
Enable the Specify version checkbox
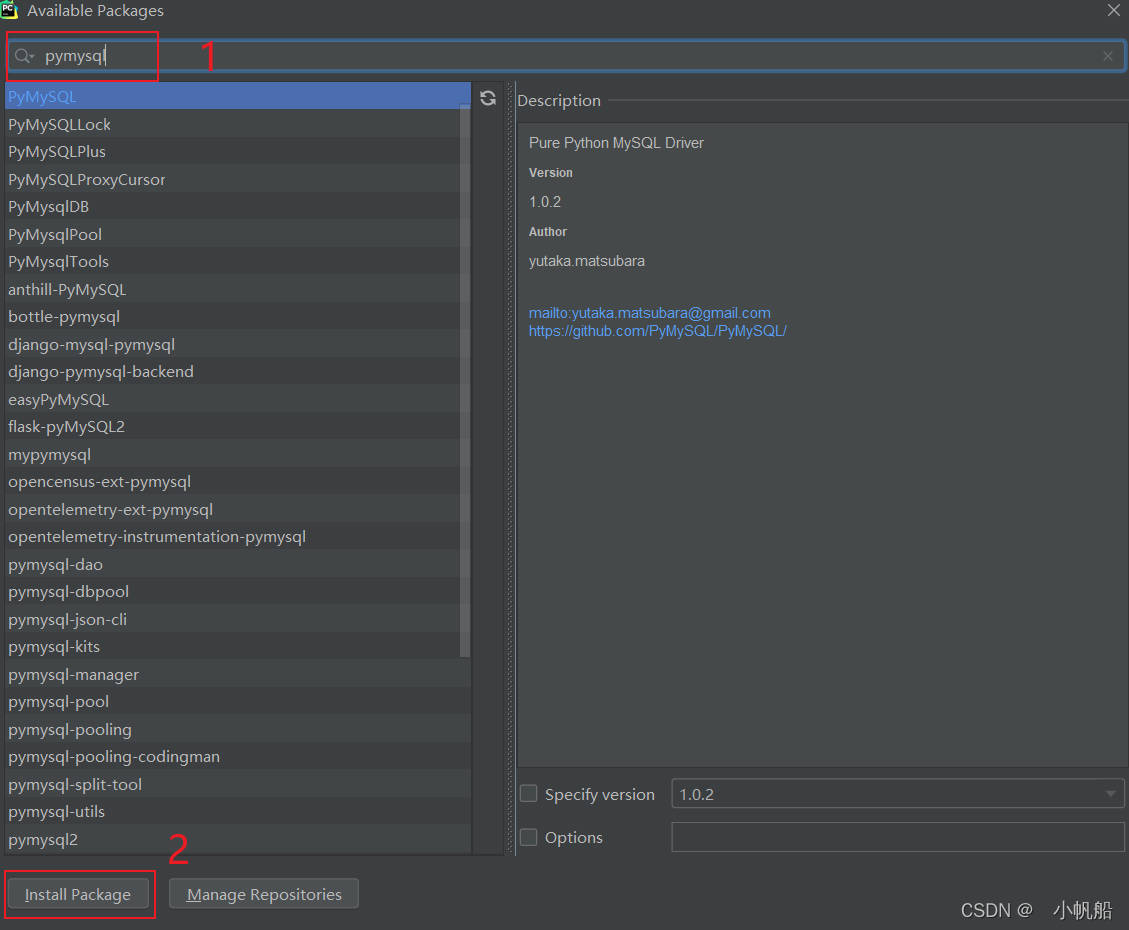(x=528, y=793)
